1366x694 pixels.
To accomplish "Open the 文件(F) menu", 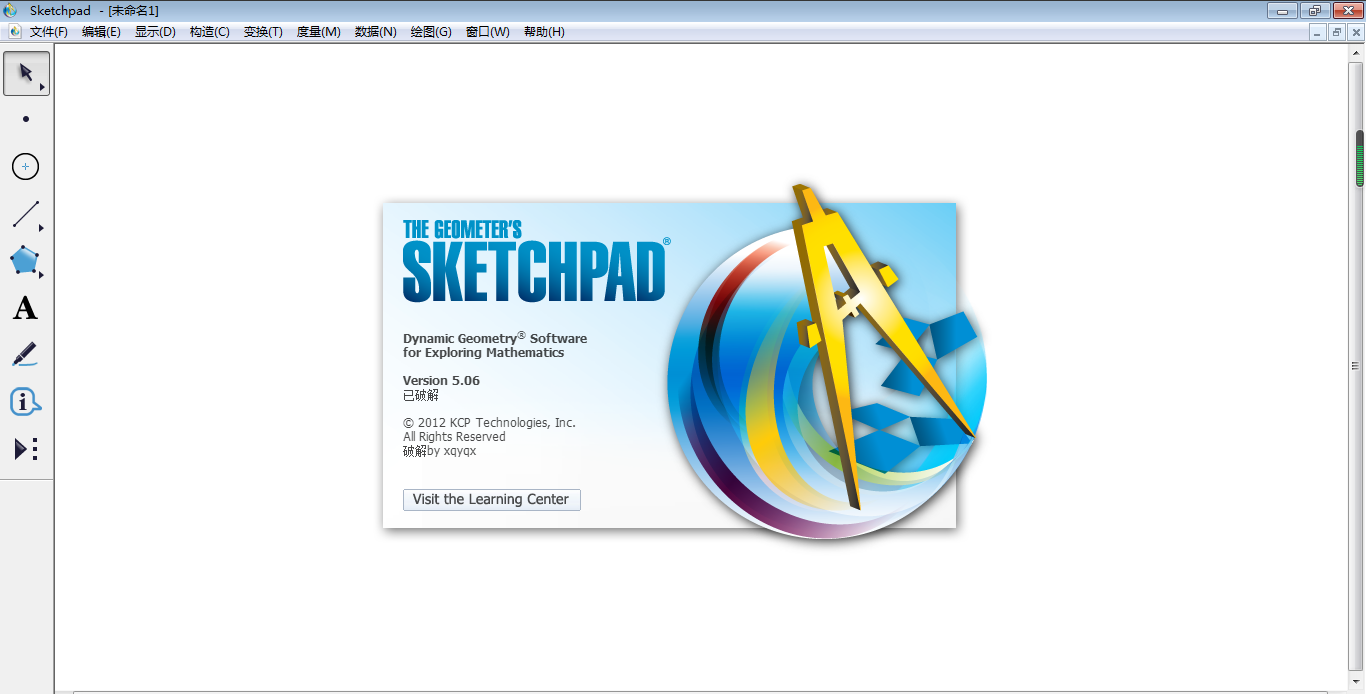I will tap(49, 32).
